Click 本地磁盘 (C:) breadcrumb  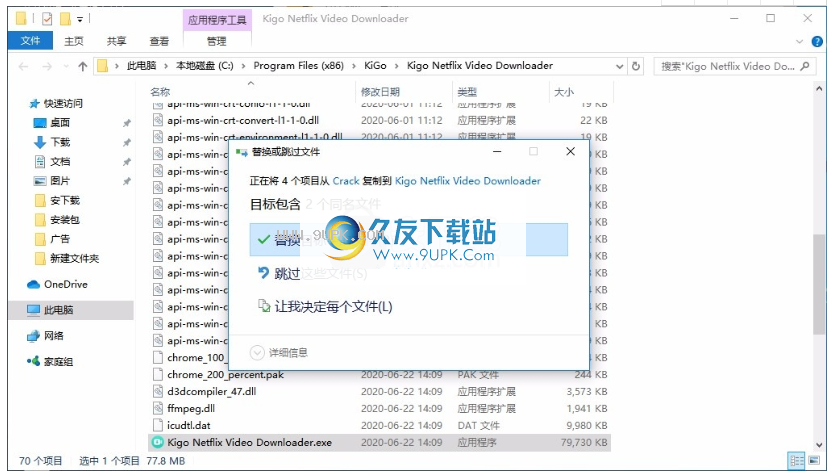pos(205,66)
